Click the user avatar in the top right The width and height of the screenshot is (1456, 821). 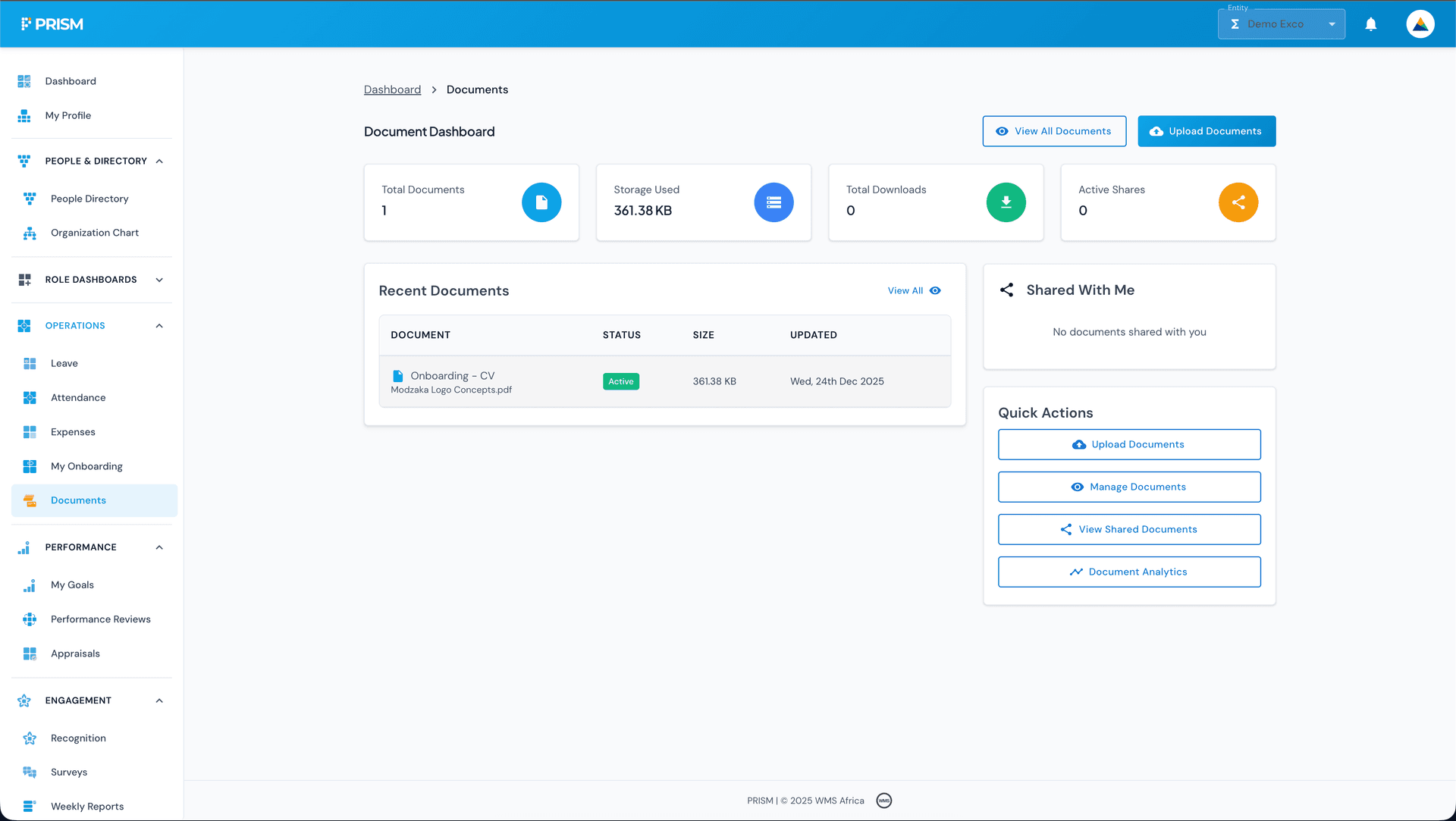(x=1420, y=24)
